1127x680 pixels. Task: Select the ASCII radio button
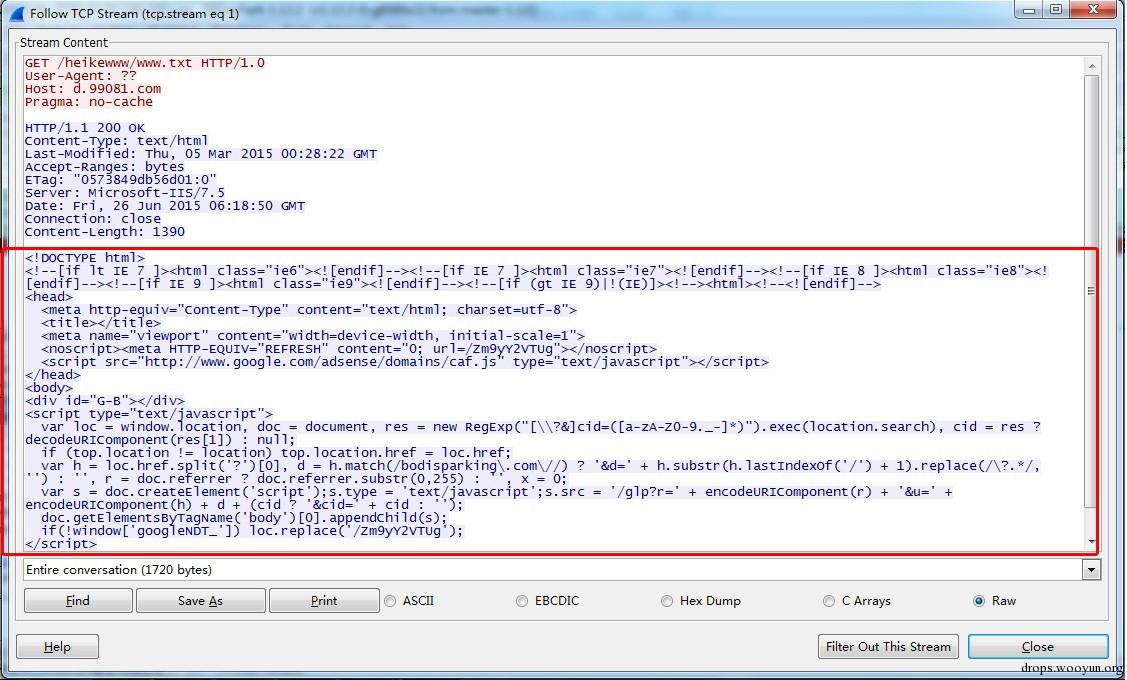coord(390,601)
